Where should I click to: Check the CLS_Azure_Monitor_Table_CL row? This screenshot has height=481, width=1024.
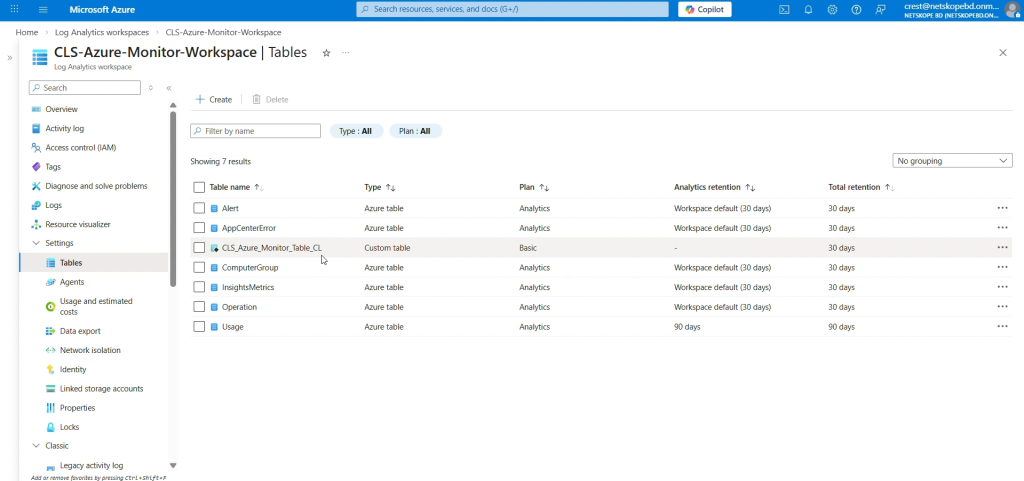[199, 247]
